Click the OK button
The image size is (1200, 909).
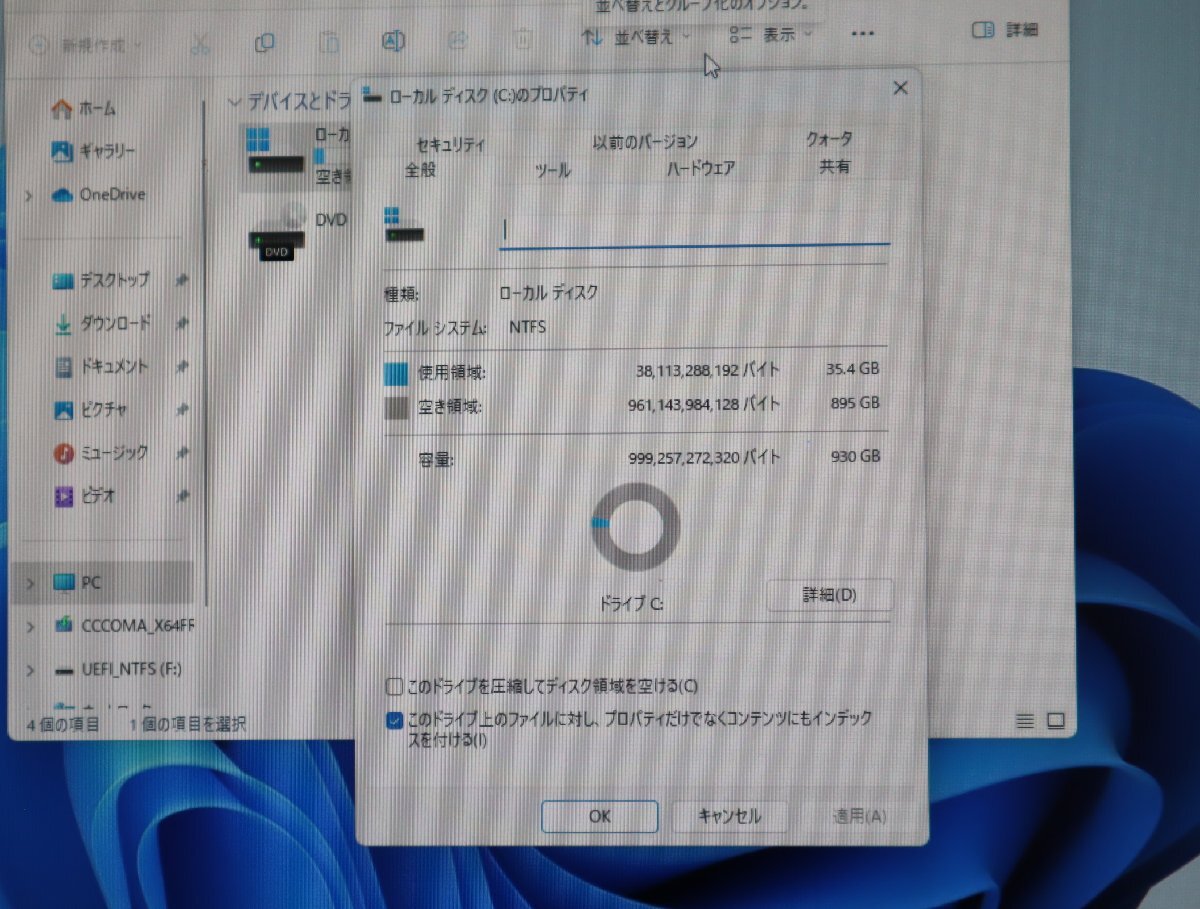[x=599, y=816]
